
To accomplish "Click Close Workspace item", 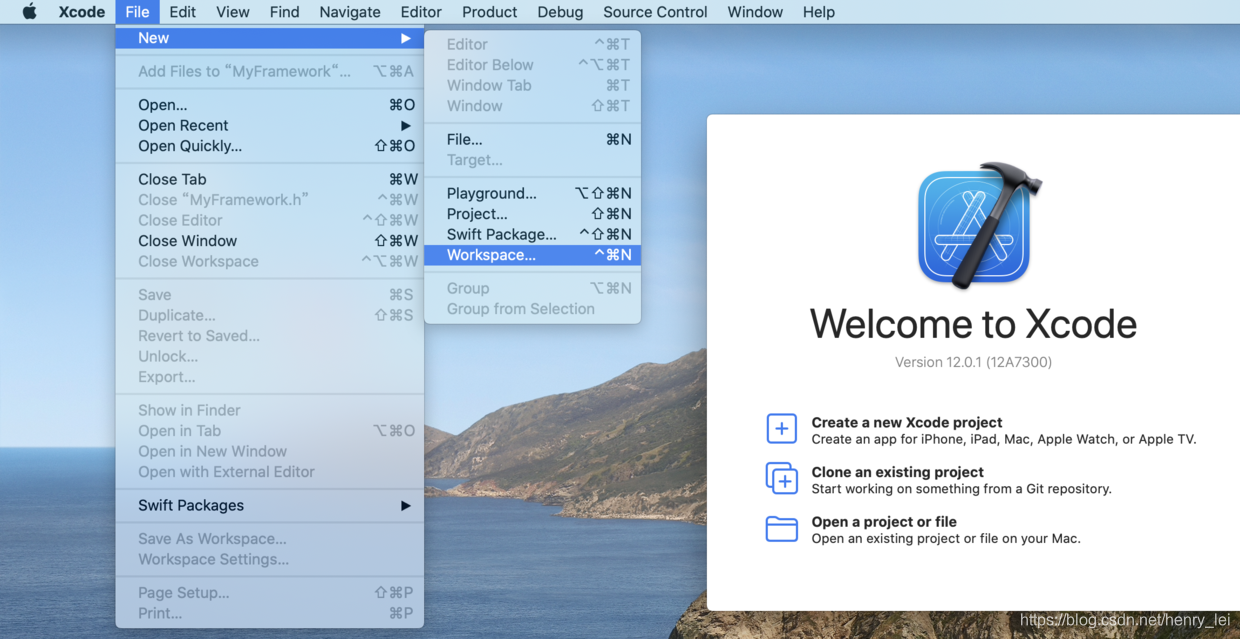I will (x=269, y=261).
